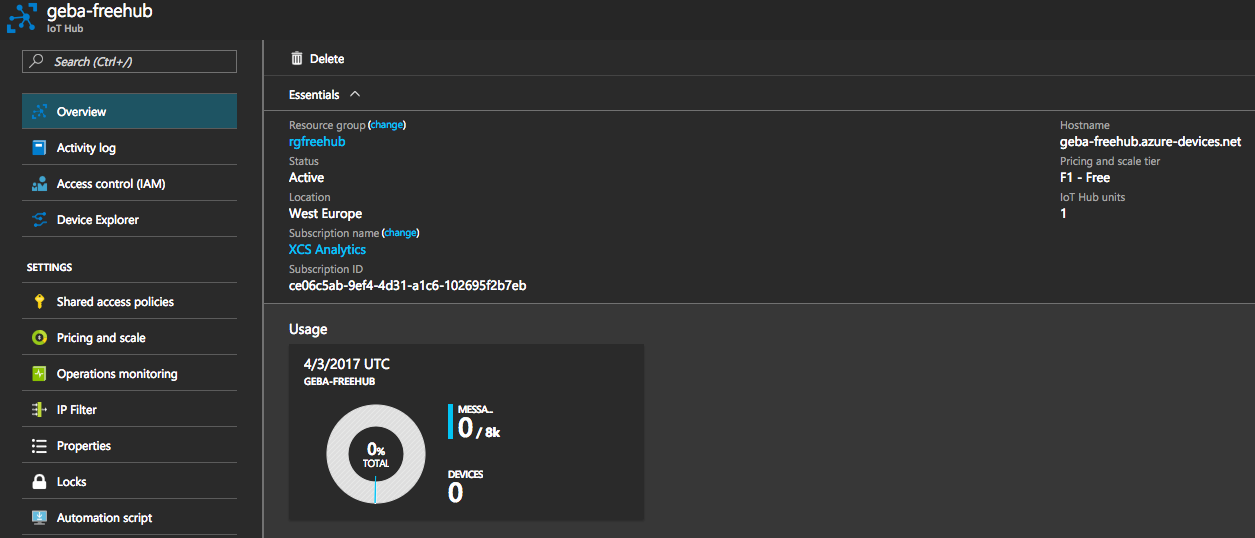
Task: Change the subscription name via change link
Action: (400, 233)
